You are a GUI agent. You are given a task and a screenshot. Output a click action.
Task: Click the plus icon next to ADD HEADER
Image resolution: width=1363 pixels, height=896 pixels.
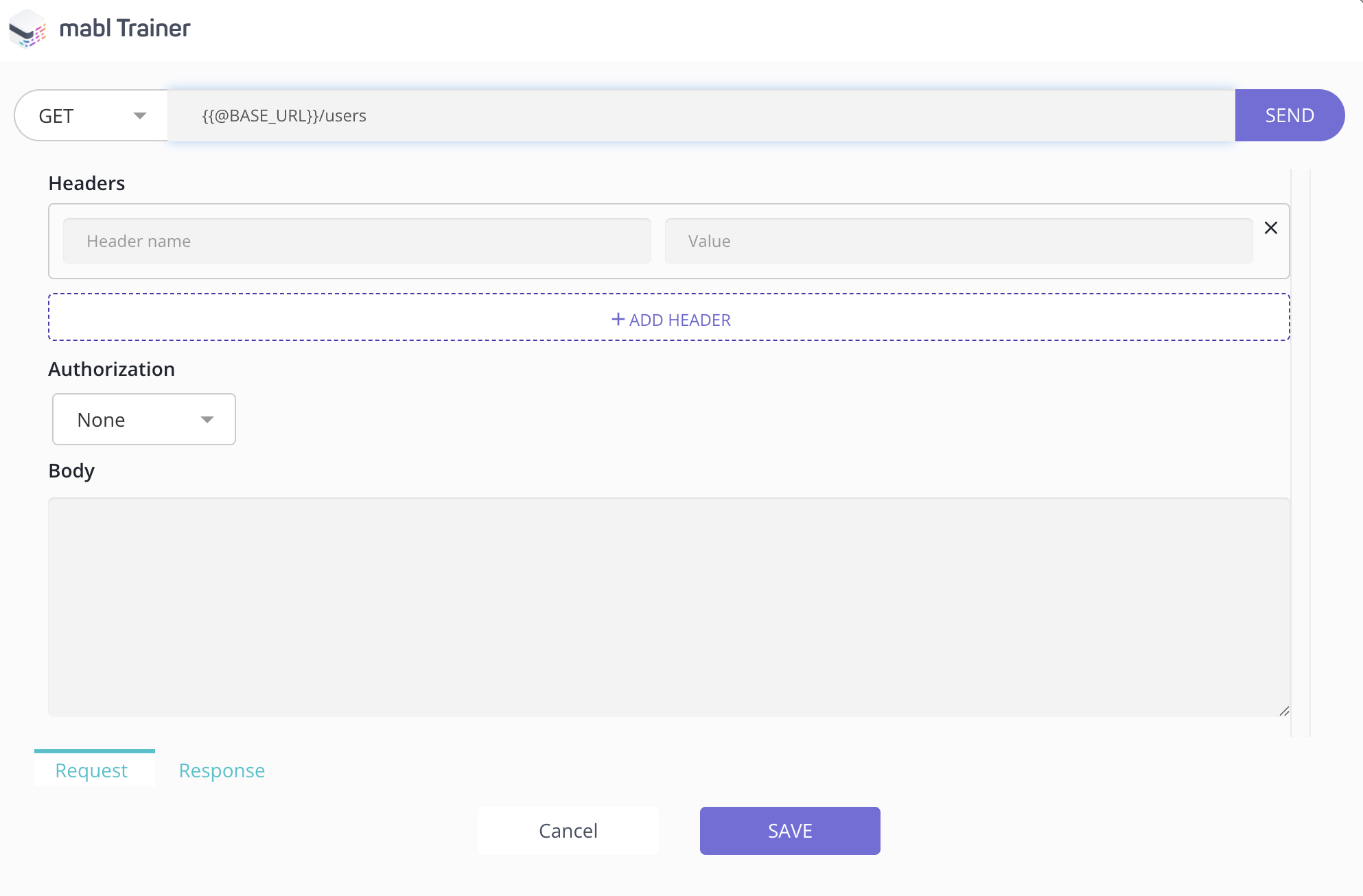[x=617, y=319]
